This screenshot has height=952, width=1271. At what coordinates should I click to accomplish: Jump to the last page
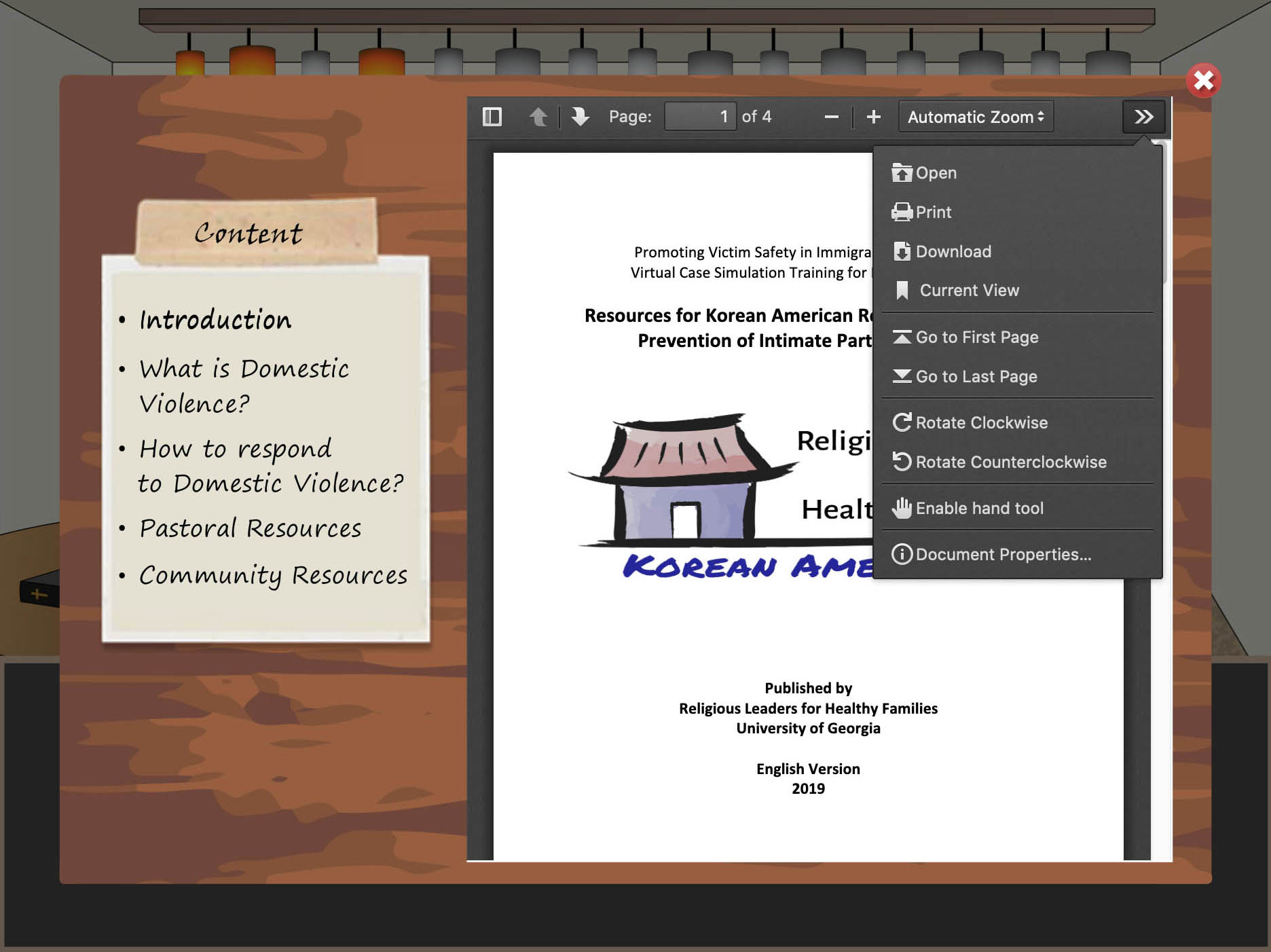point(976,377)
